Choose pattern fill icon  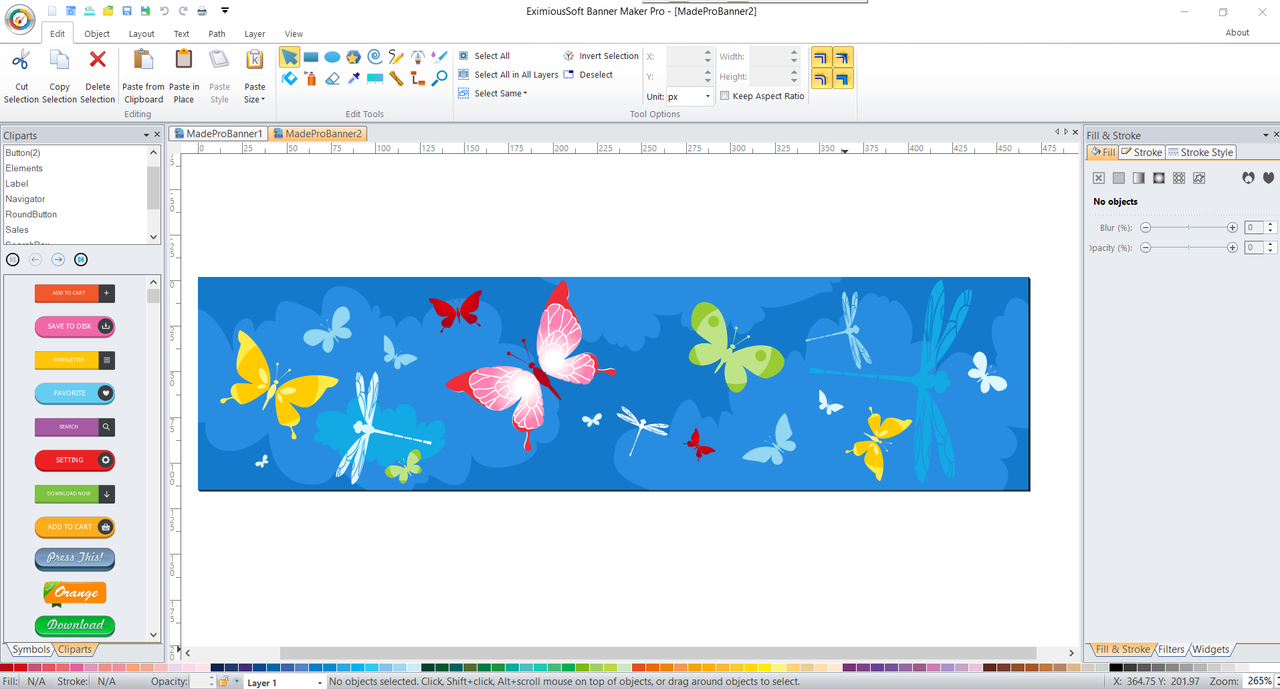(1178, 178)
